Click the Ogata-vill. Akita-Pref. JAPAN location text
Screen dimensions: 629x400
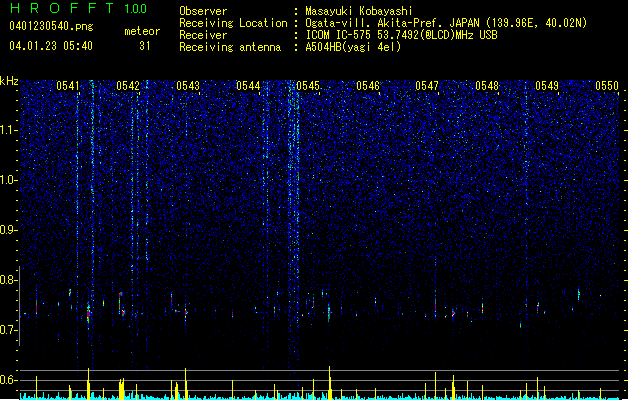pos(446,23)
